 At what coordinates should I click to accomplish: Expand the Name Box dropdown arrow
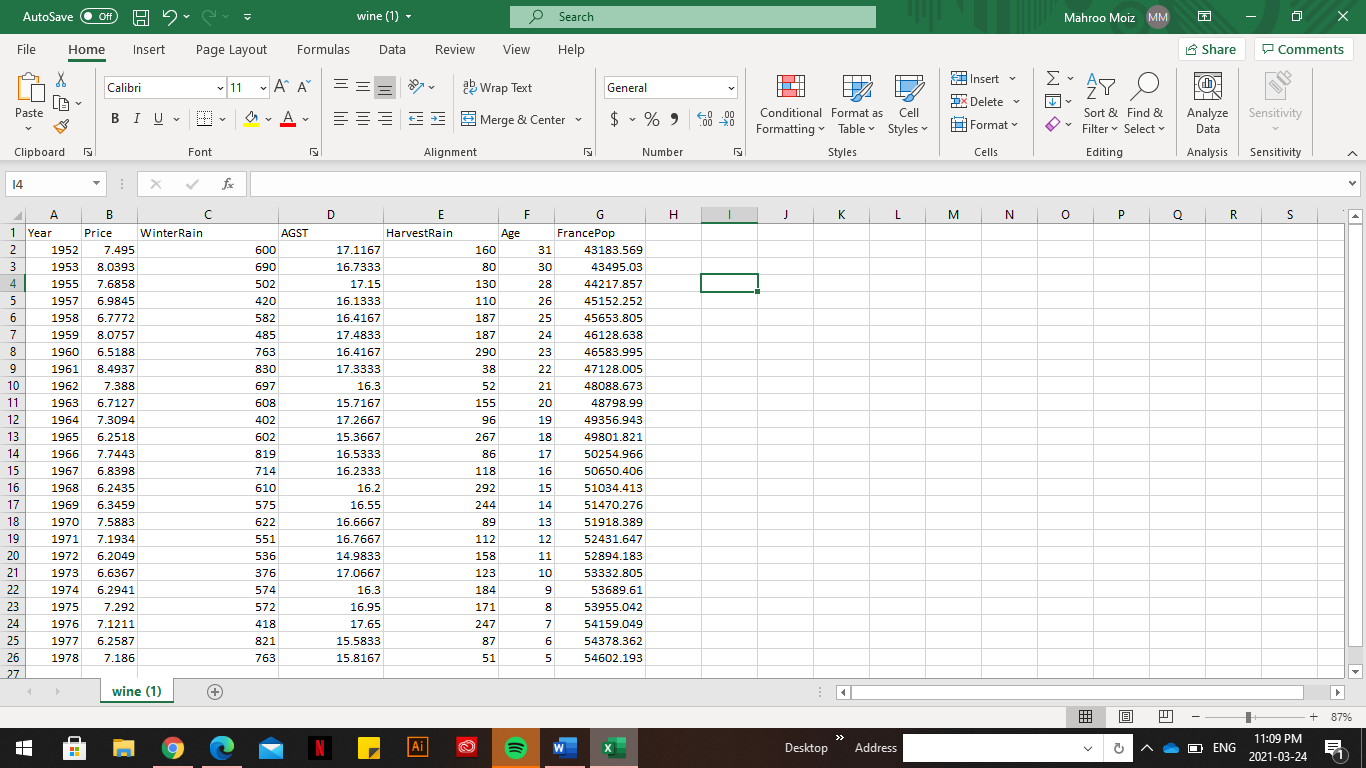click(95, 184)
